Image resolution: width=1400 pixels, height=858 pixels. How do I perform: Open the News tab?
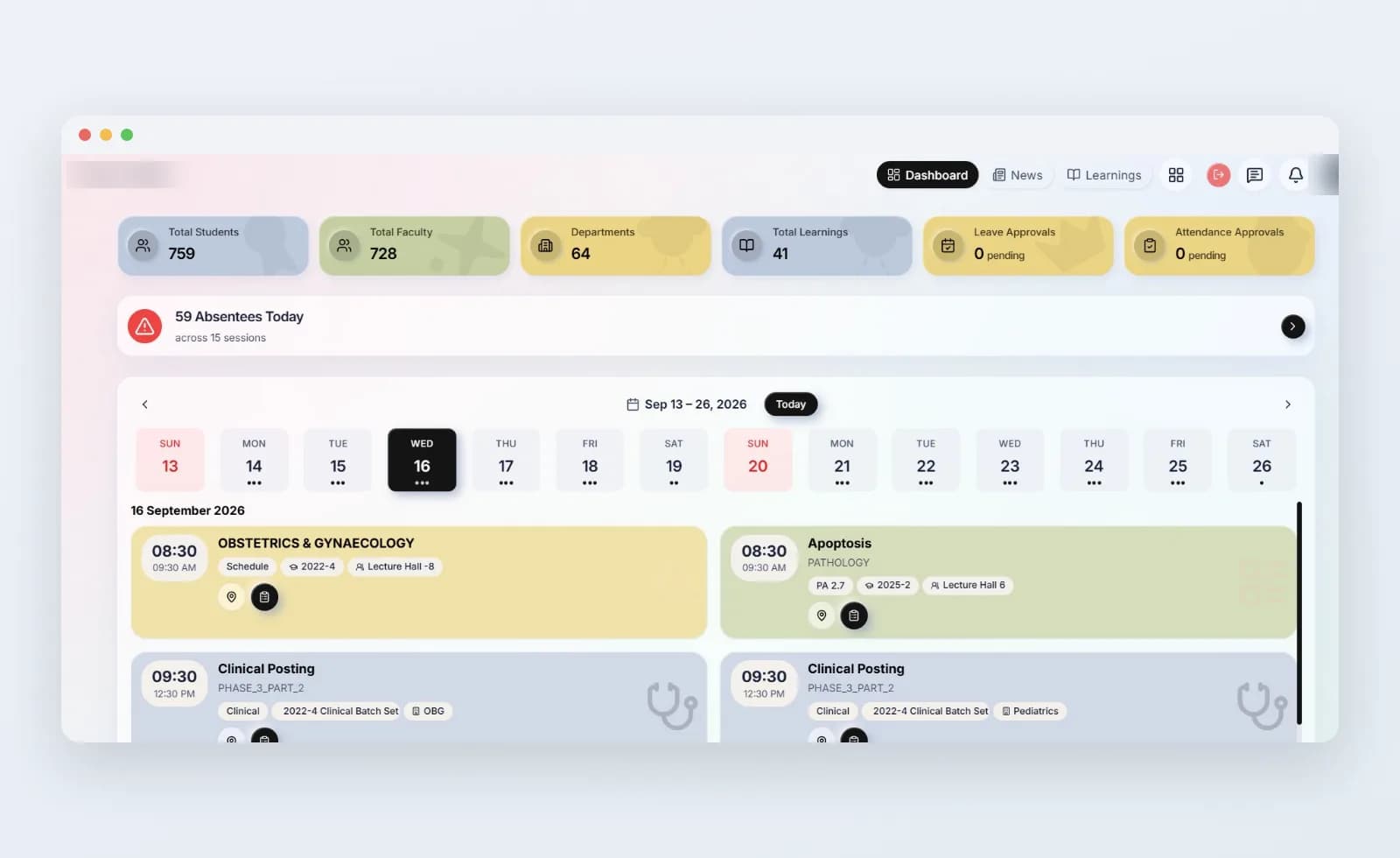[1018, 175]
